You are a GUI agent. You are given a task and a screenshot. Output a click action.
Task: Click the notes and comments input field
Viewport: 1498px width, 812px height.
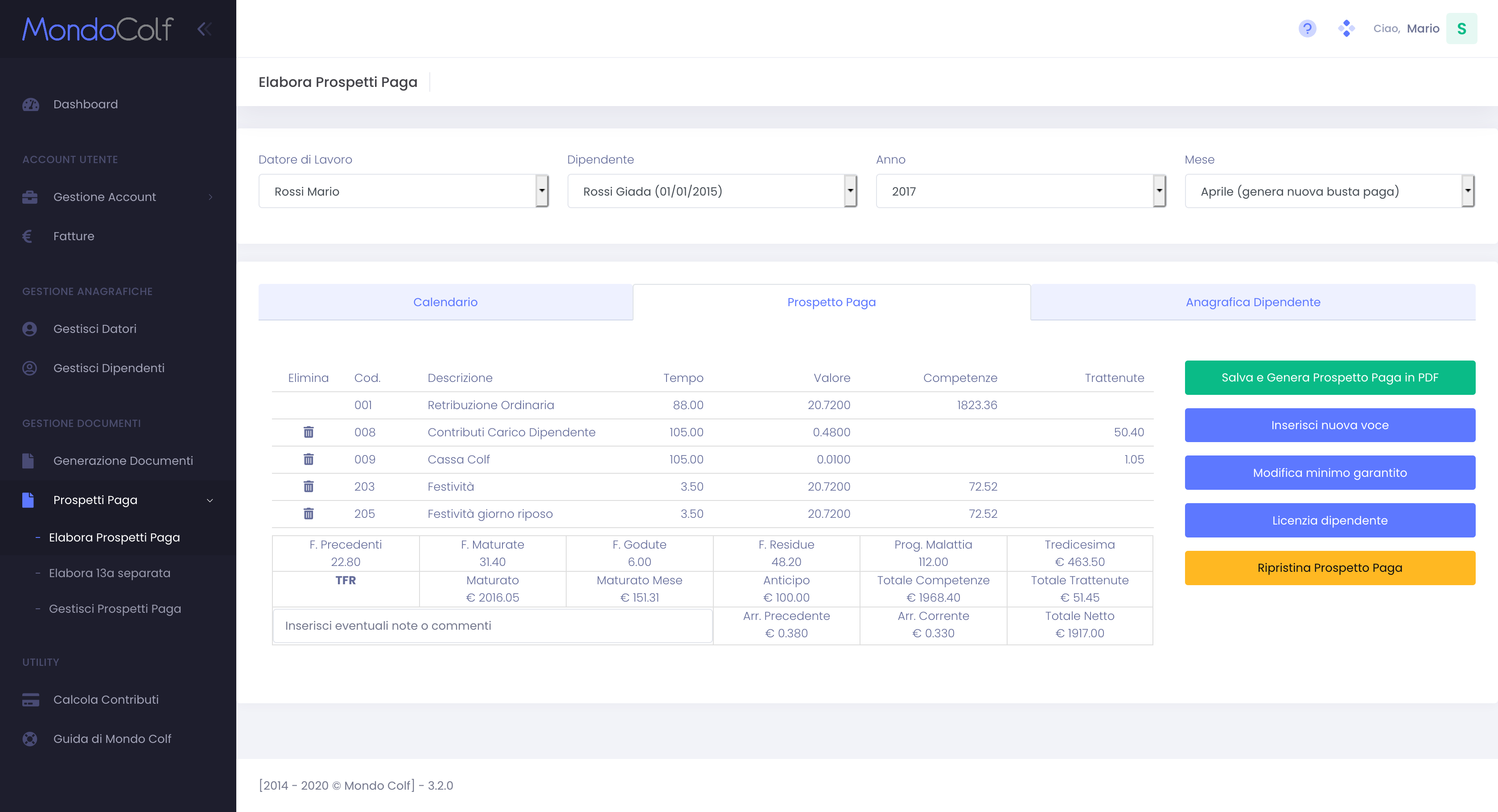pos(493,625)
